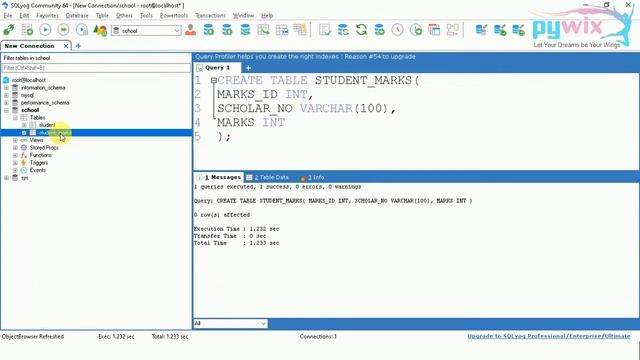The width and height of the screenshot is (640, 360).
Task: Expand the Views node
Action: pyautogui.click(x=15, y=140)
